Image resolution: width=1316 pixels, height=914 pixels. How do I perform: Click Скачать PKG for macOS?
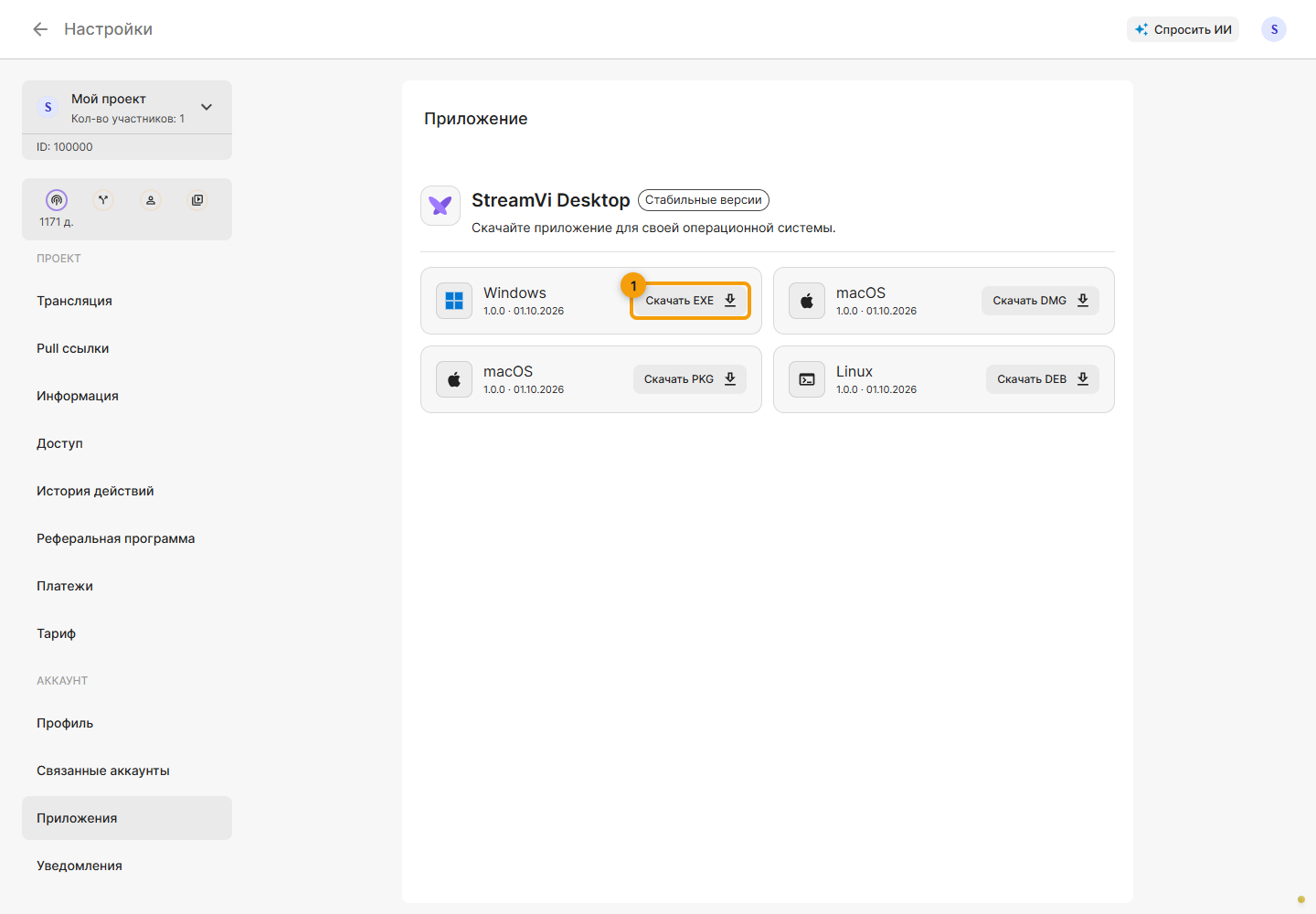[x=690, y=379]
